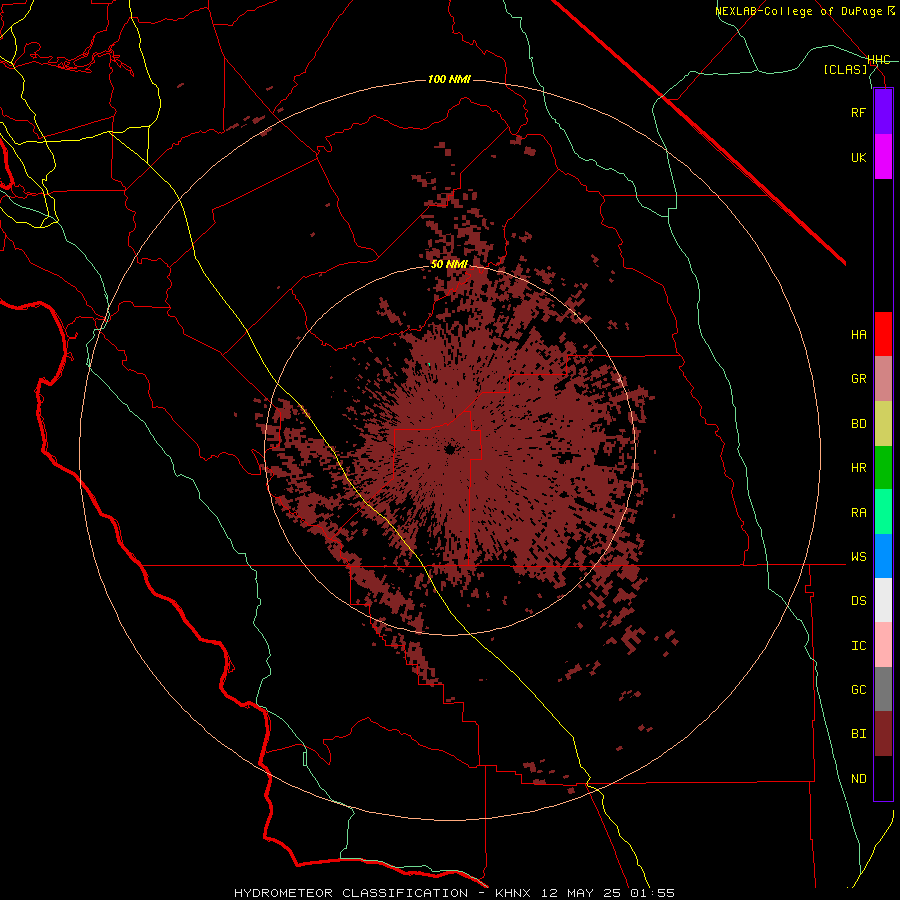The image size is (900, 900).
Task: Click the RF purple legend swatch
Action: pyautogui.click(x=883, y=112)
